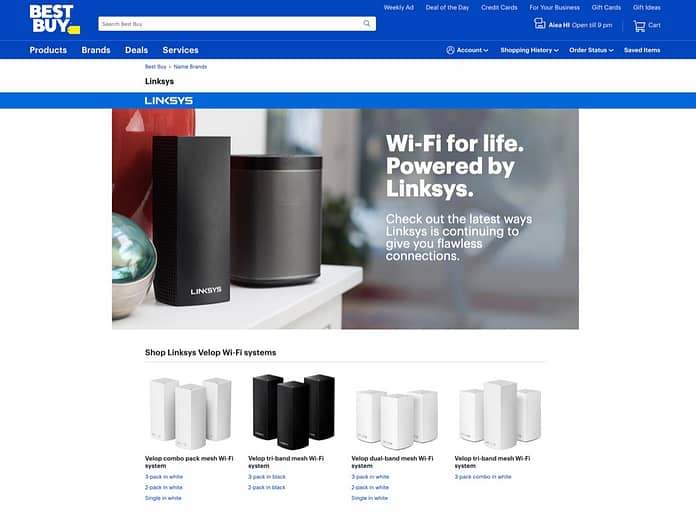Go to Deal of the Day
The height and width of the screenshot is (516, 696).
click(447, 8)
